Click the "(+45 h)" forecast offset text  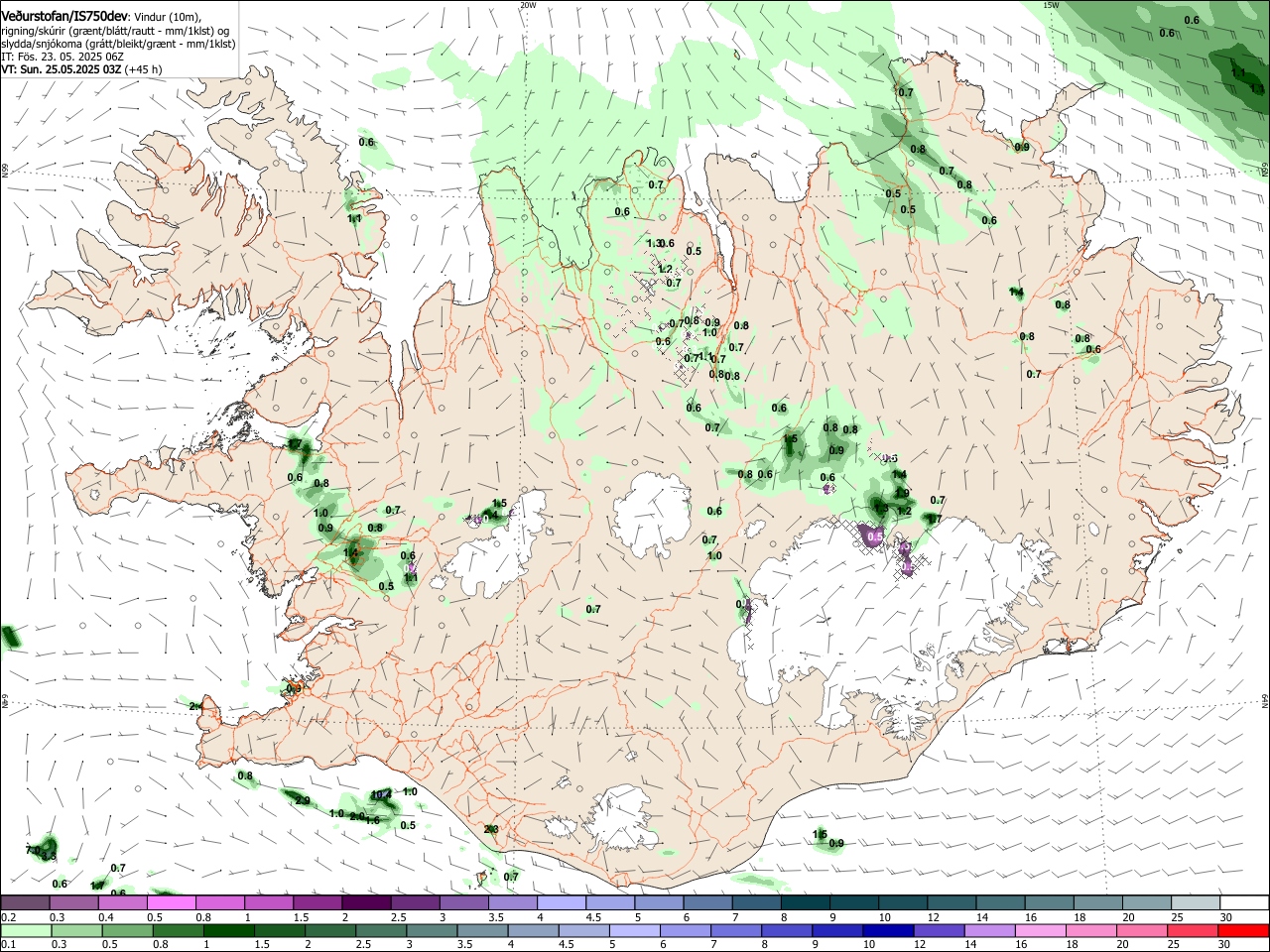pyautogui.click(x=144, y=69)
